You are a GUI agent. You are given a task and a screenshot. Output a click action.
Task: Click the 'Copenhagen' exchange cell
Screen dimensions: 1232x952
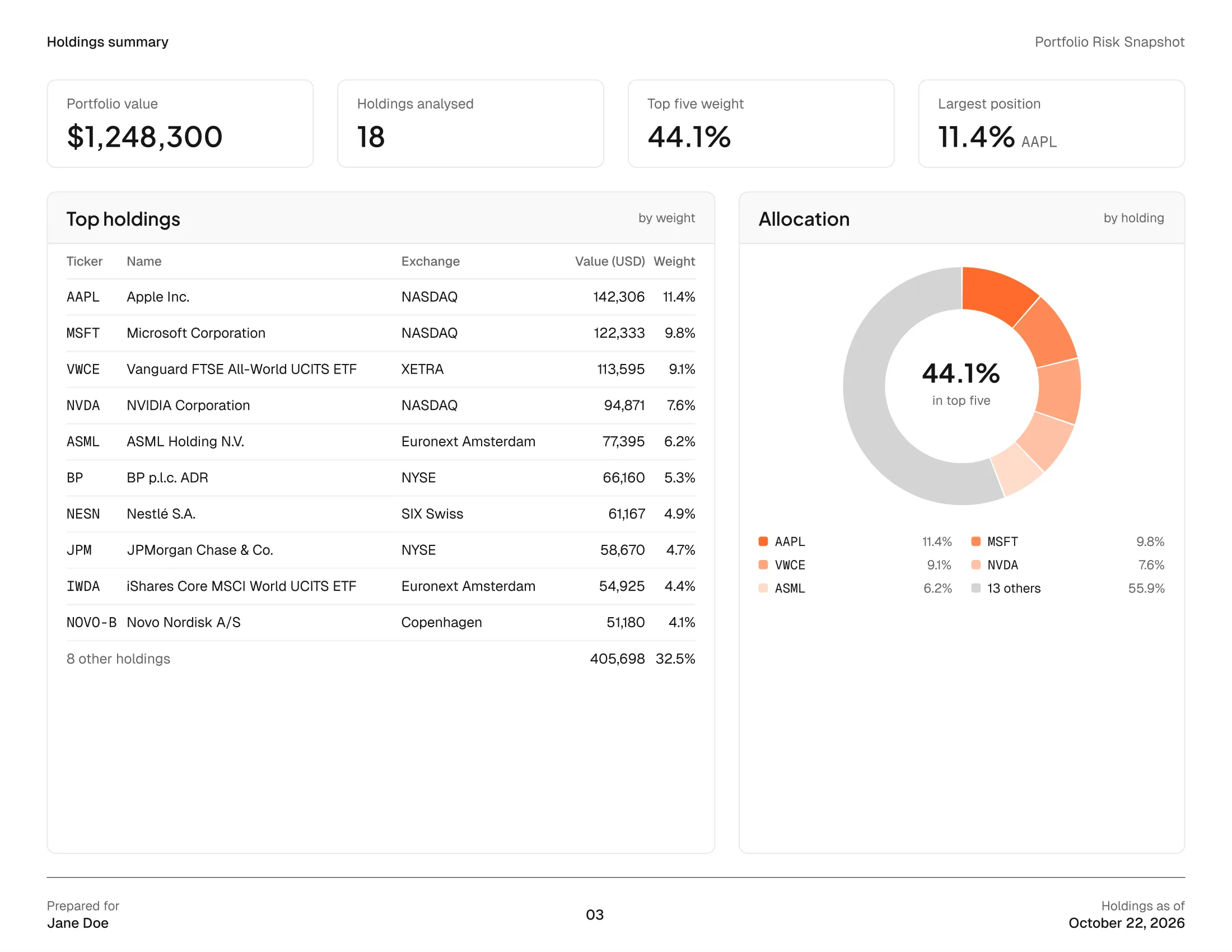tap(442, 622)
